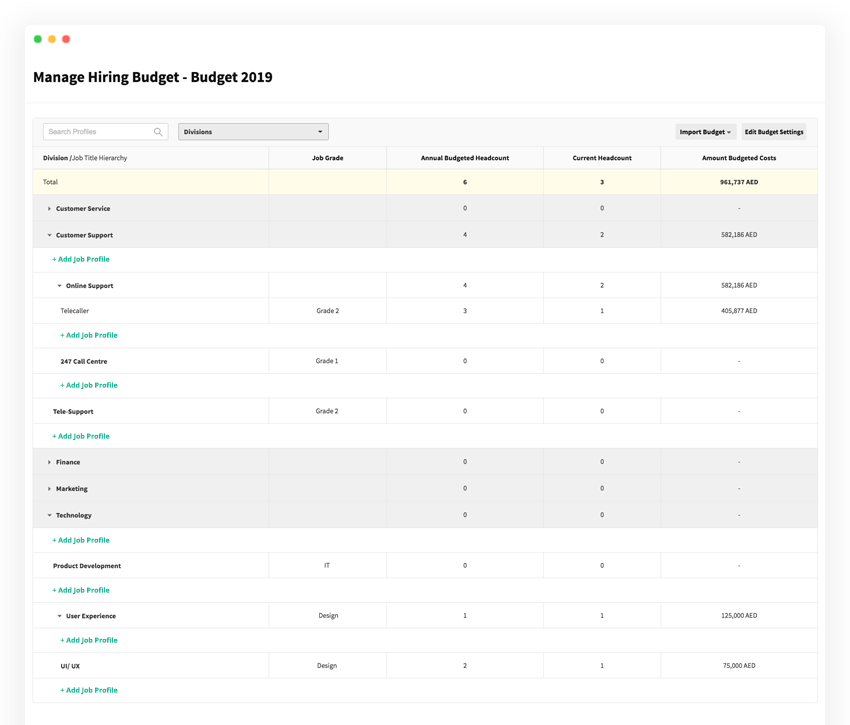Add Job Profile under Technology

click(81, 540)
